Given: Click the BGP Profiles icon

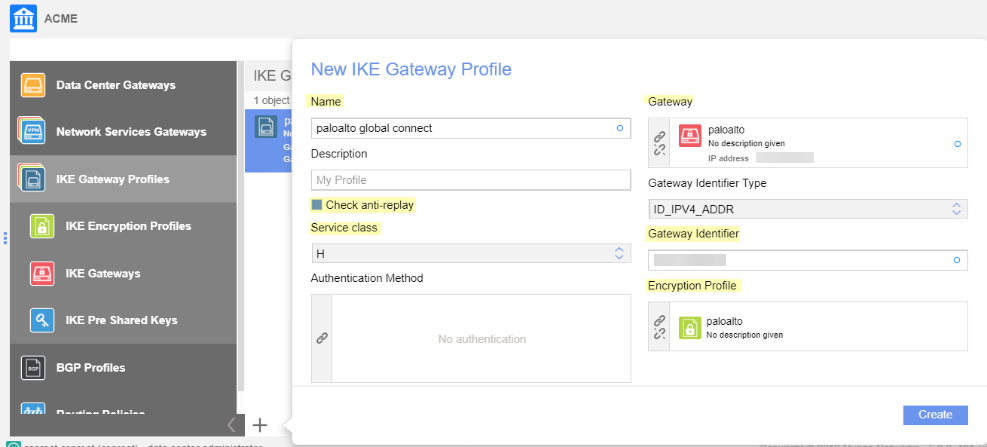Looking at the screenshot, I should (33, 367).
